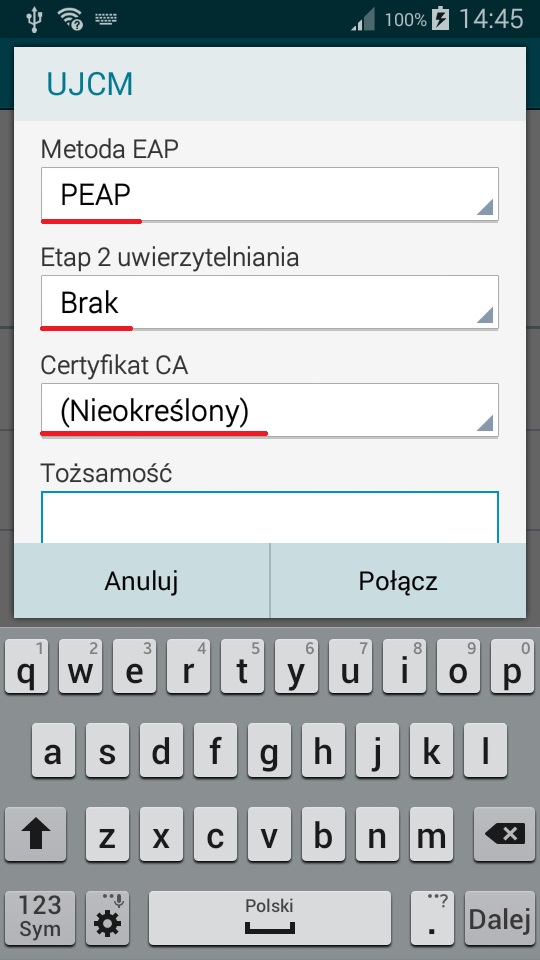Tap the keyboard settings gear key

107,918
